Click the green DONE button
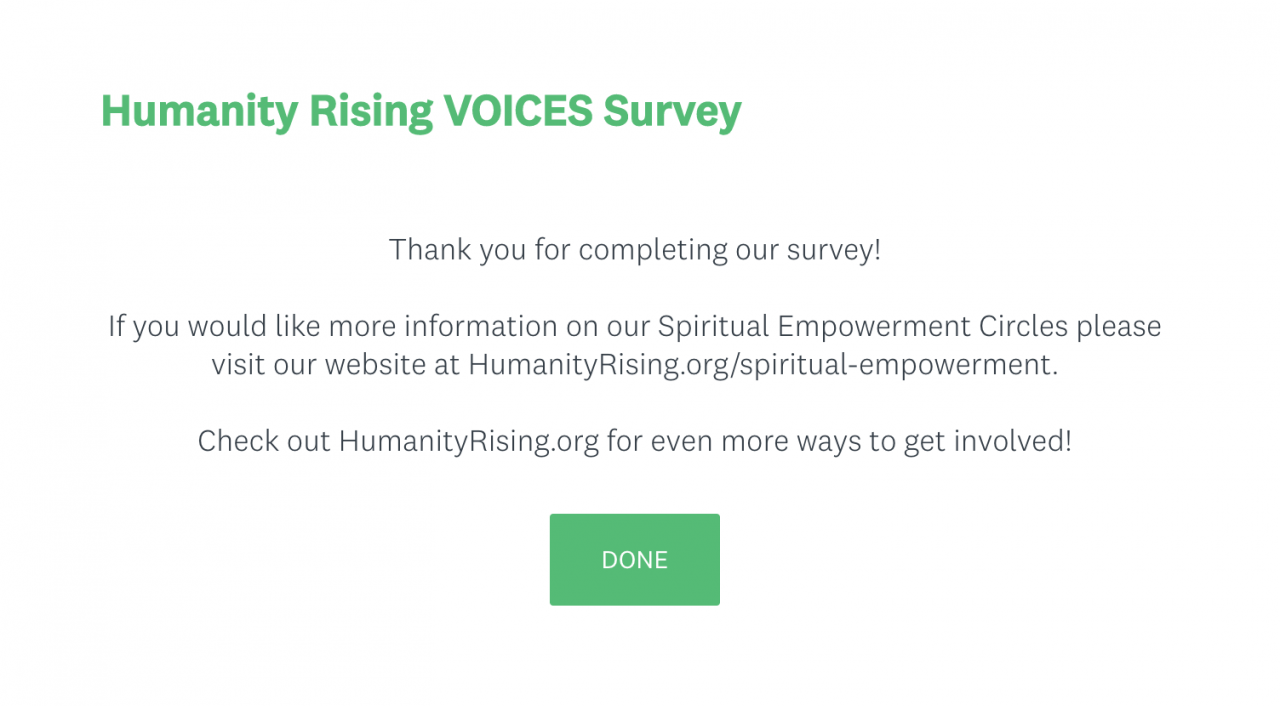Viewport: 1280px width, 706px height. click(x=634, y=560)
